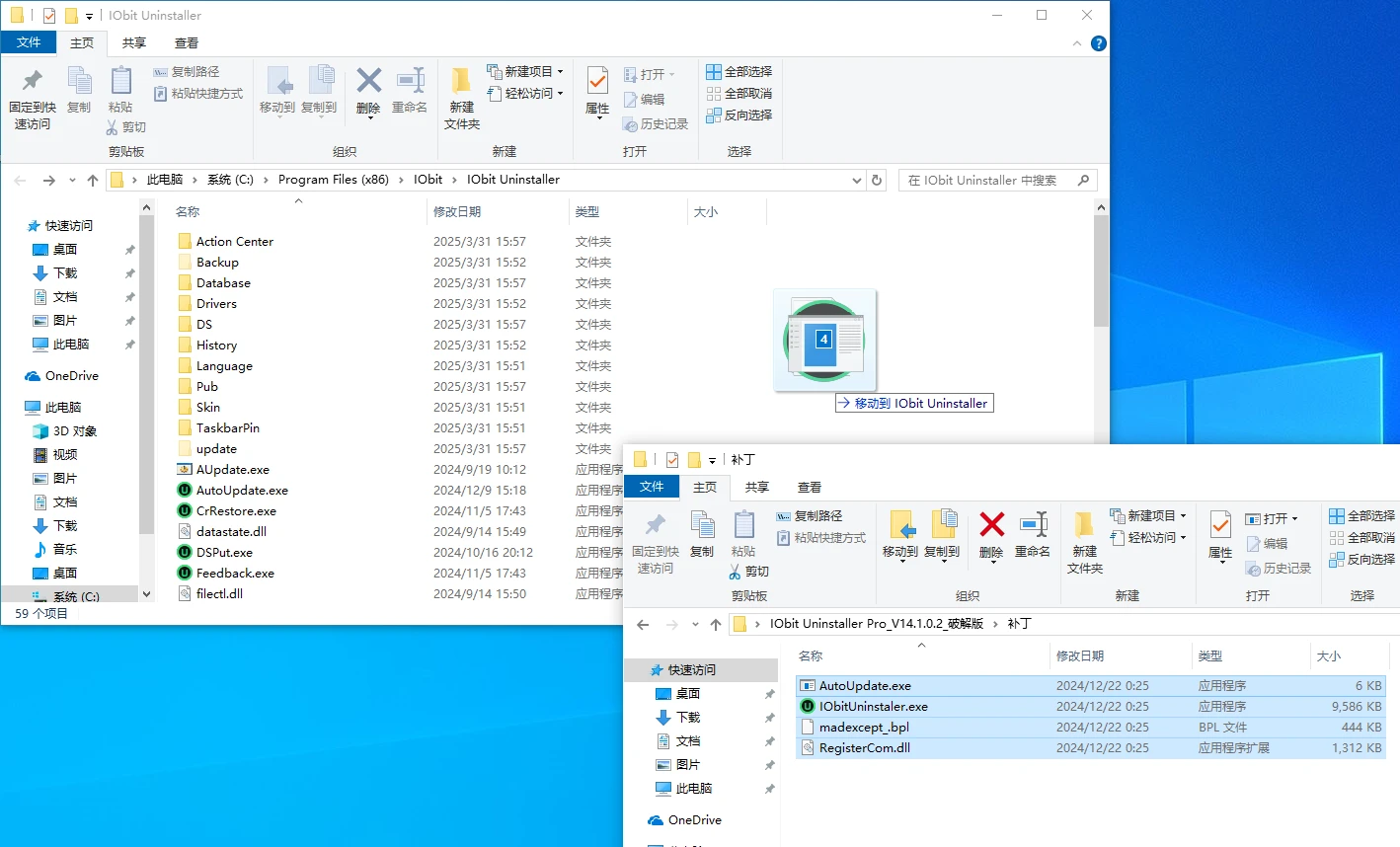
Task: Click file list vertical scrollbar in IObit Uninstaller window
Action: click(x=1102, y=271)
